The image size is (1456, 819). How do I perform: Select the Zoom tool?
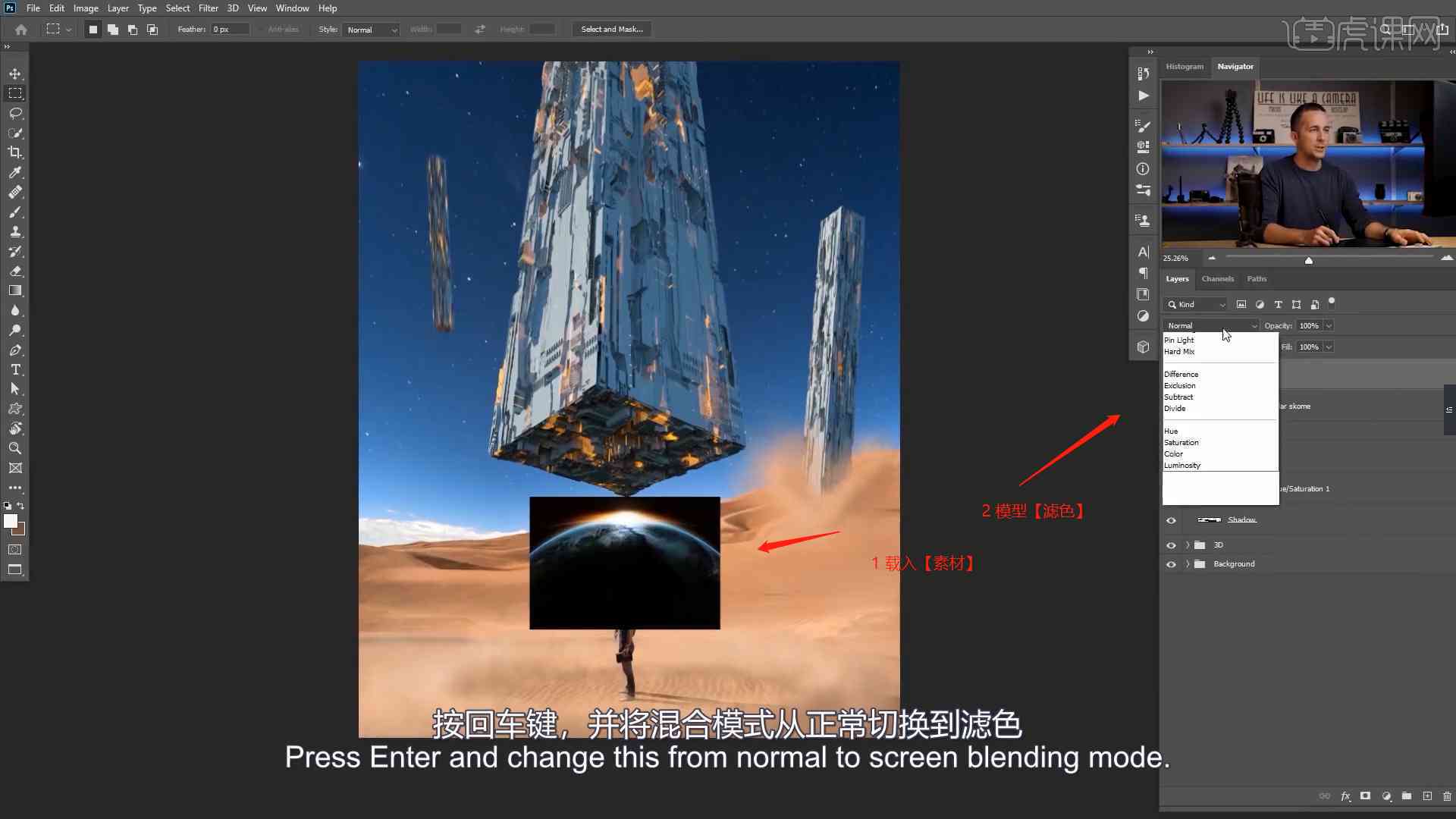click(15, 448)
